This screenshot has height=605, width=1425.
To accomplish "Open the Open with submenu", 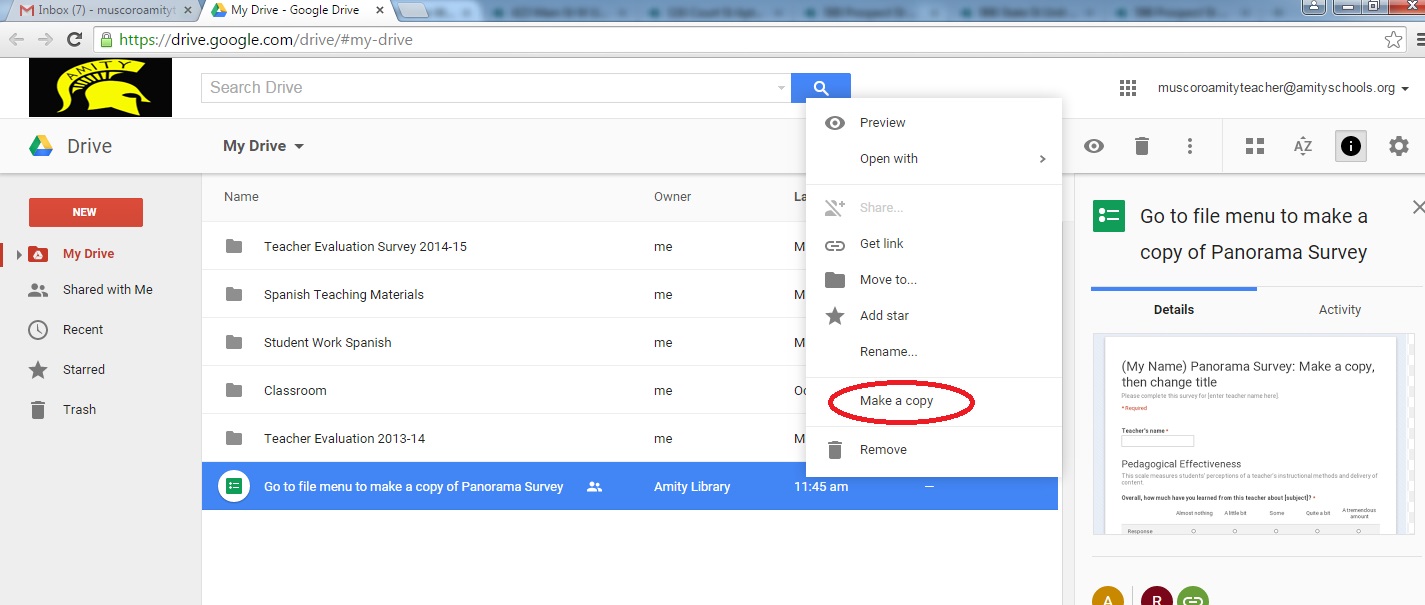I will coord(934,159).
